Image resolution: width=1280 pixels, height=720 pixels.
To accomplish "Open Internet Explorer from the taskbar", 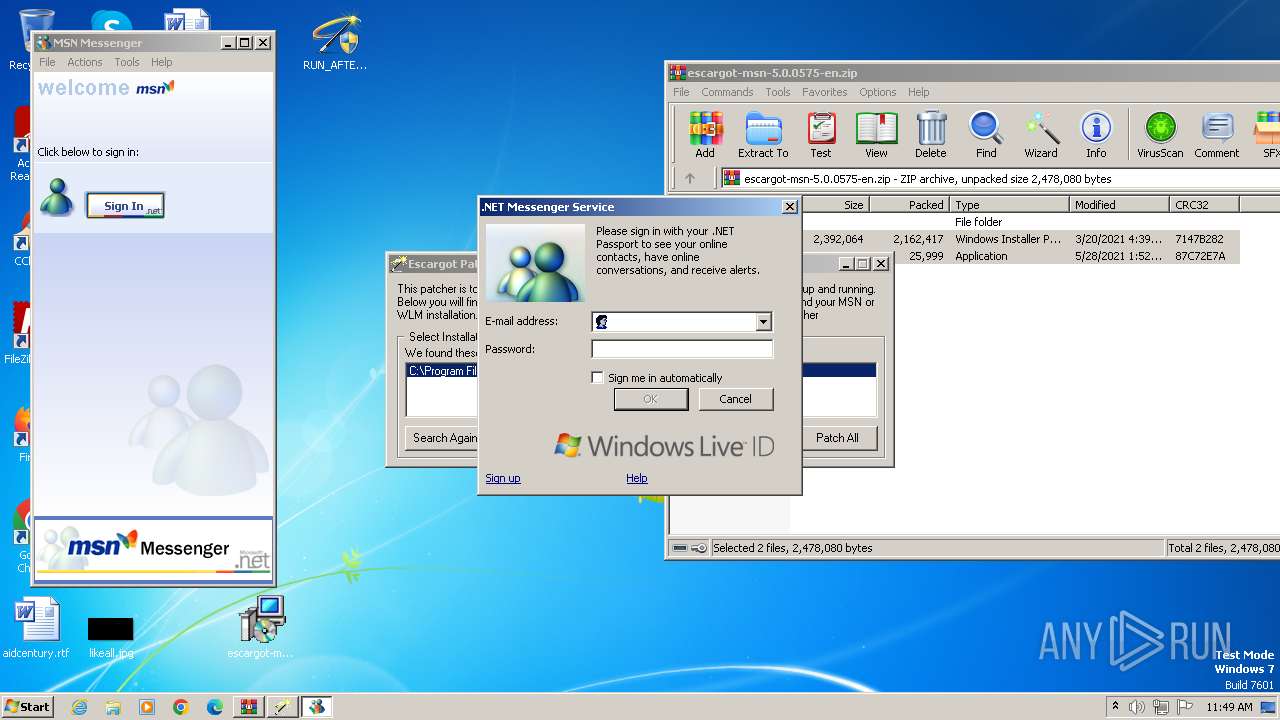I will (79, 707).
